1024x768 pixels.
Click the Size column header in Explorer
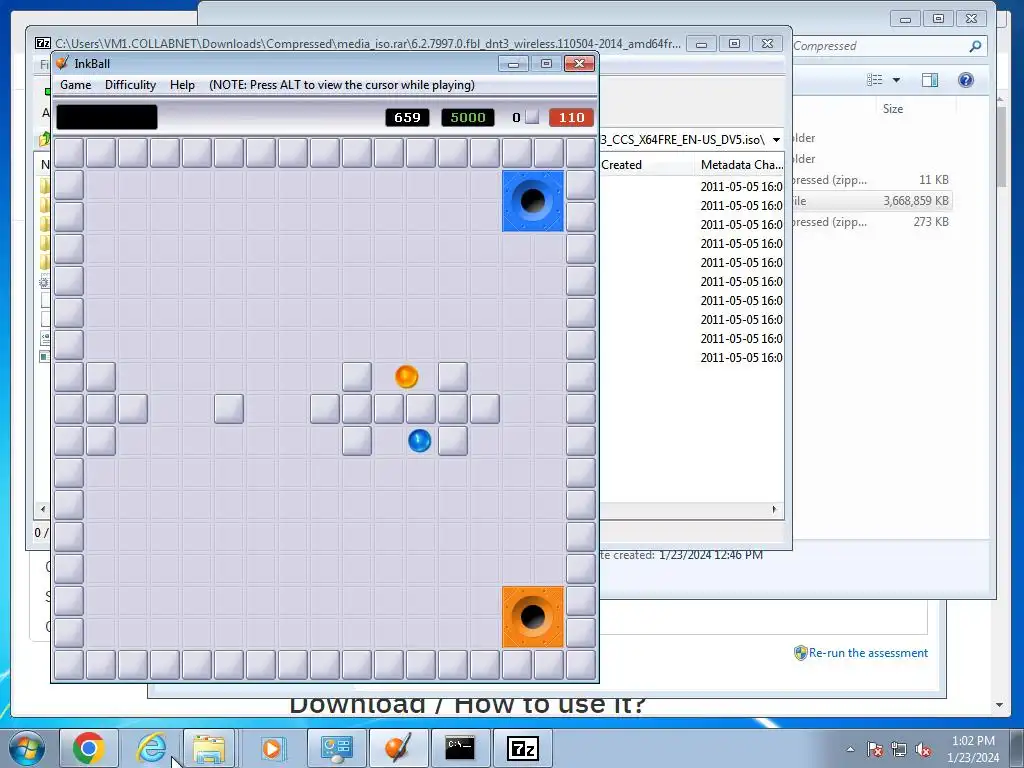pyautogui.click(x=893, y=109)
